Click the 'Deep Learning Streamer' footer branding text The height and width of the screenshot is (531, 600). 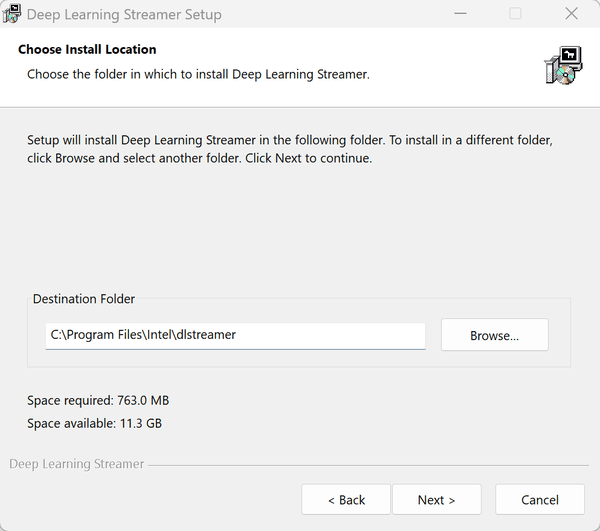tap(77, 464)
